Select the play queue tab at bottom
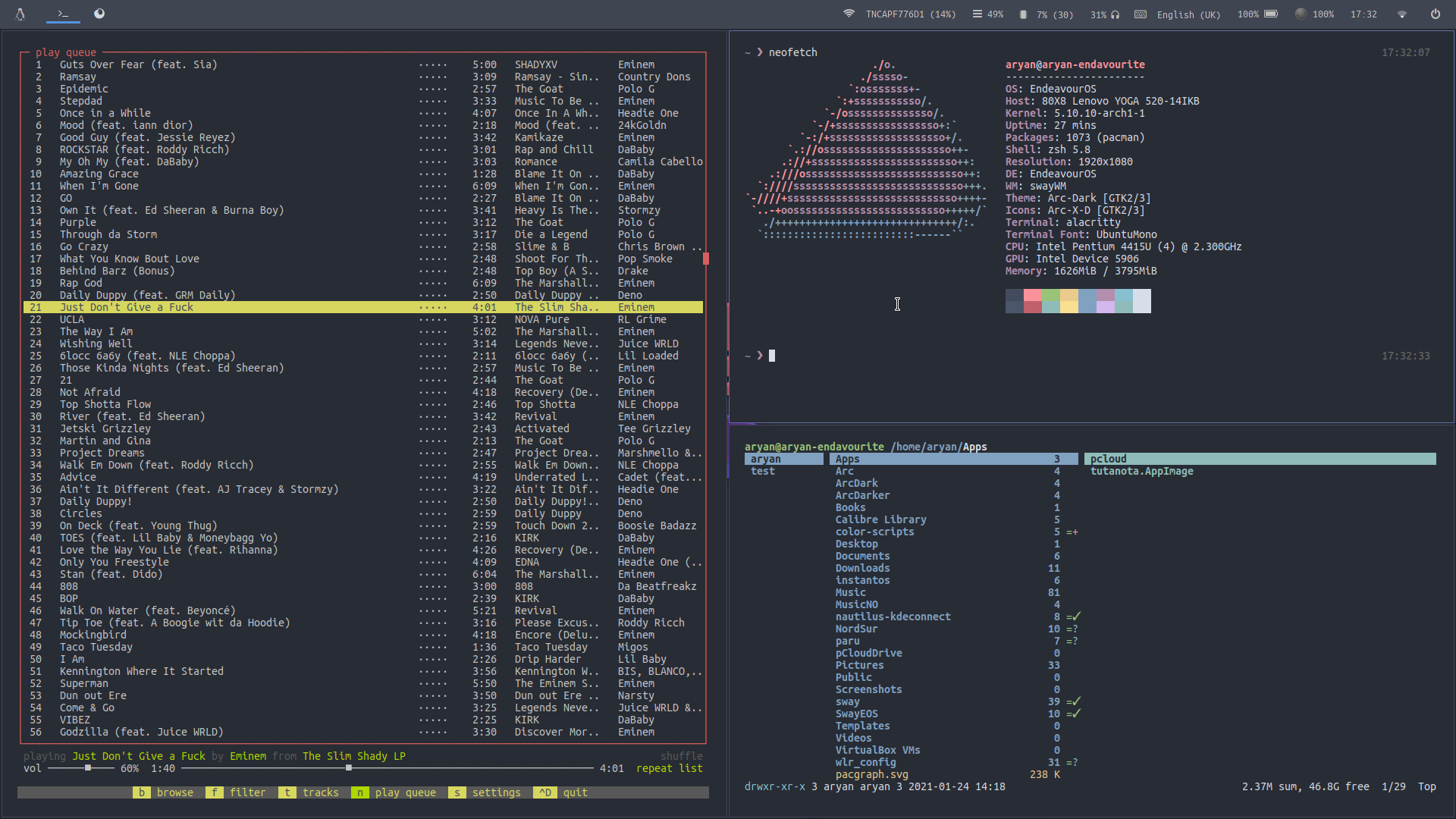Viewport: 1456px width, 819px height. (x=394, y=792)
